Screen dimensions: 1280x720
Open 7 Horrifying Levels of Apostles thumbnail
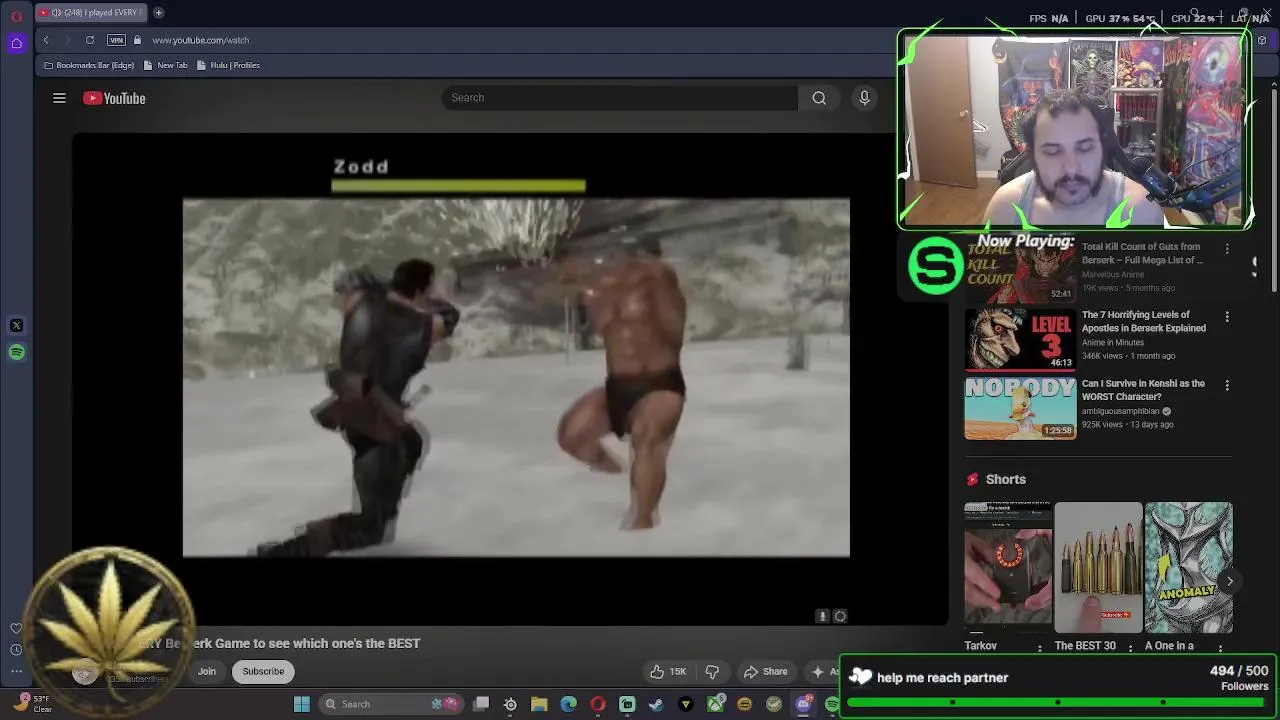1020,338
